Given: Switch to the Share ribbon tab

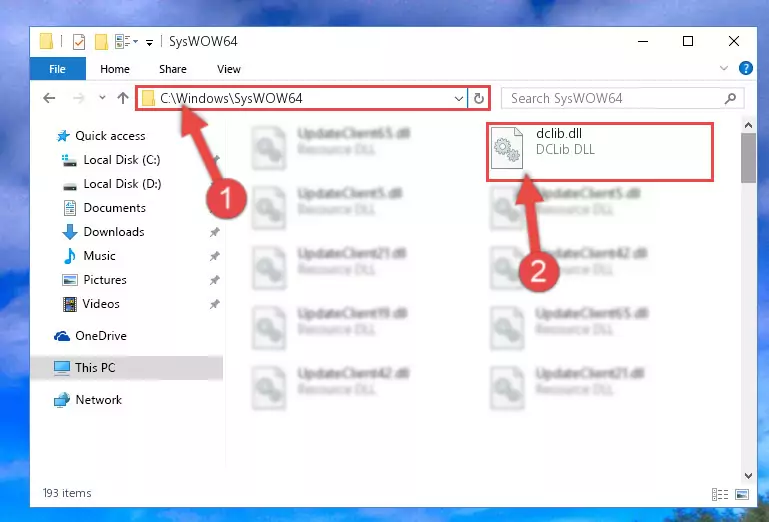Looking at the screenshot, I should (x=173, y=69).
